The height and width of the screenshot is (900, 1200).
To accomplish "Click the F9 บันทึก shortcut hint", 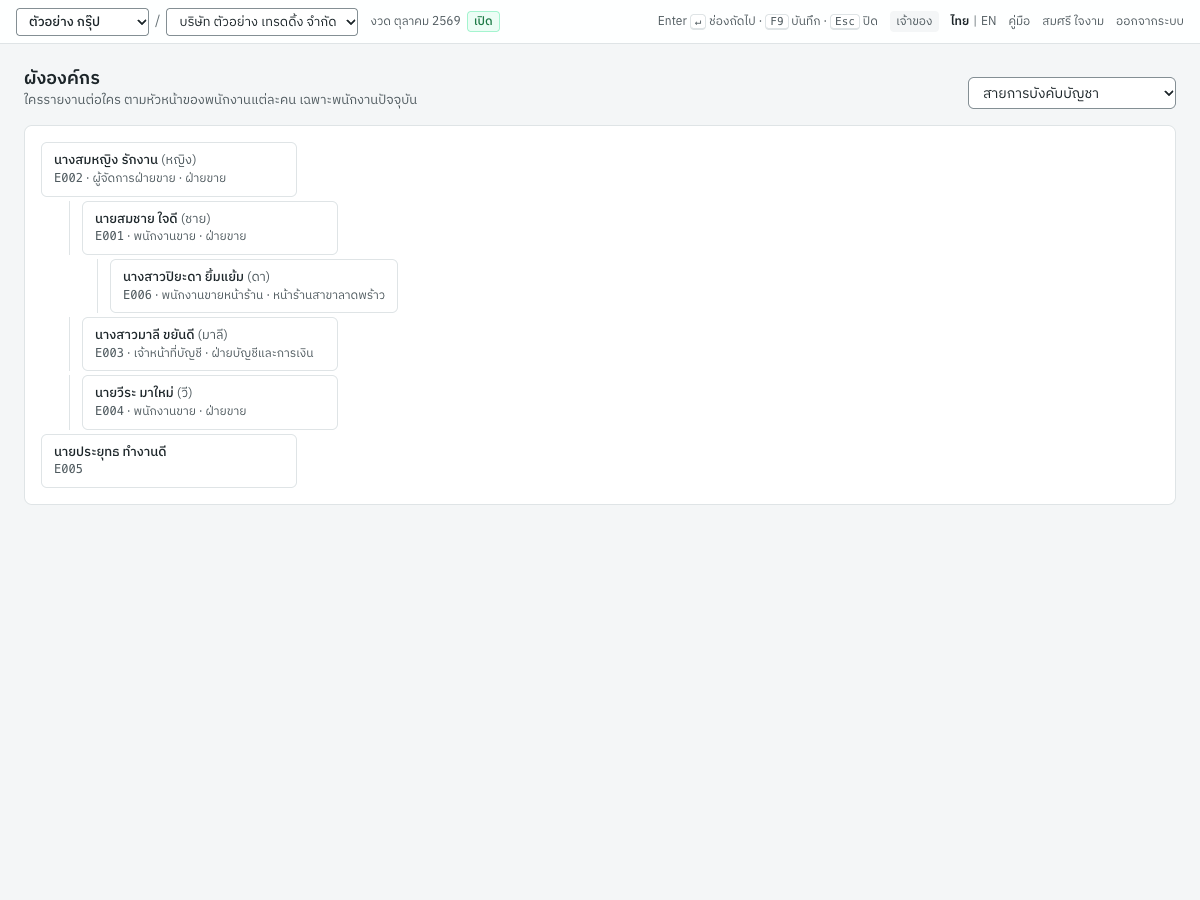I will (793, 21).
